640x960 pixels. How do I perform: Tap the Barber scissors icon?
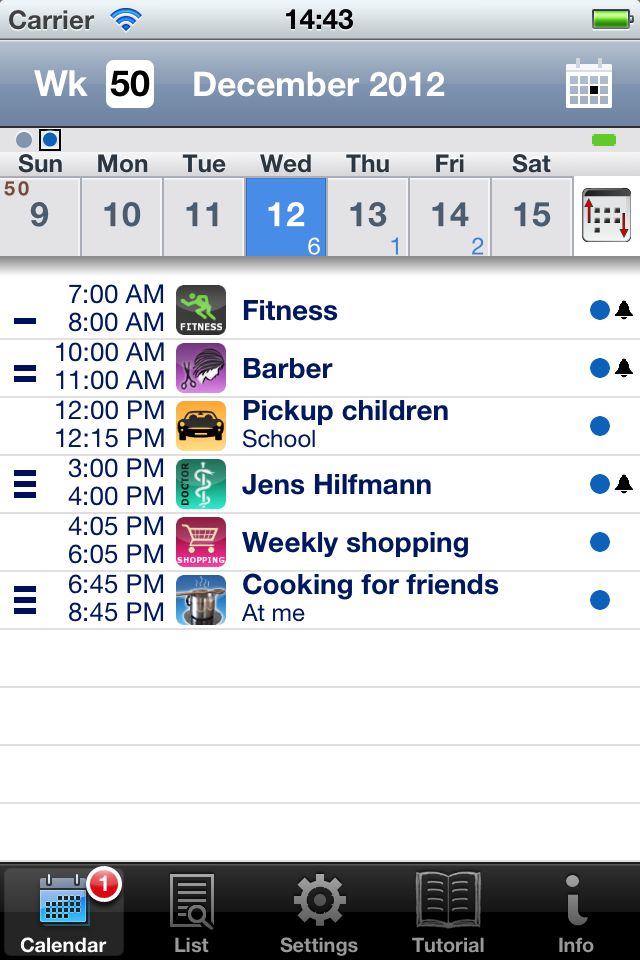pos(201,368)
